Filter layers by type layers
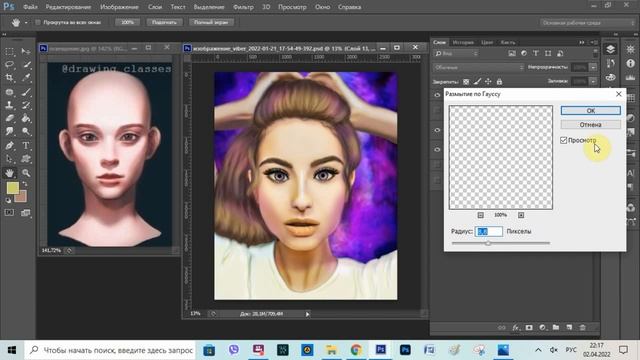Image resolution: width=640 pixels, height=360 pixels. tap(536, 53)
